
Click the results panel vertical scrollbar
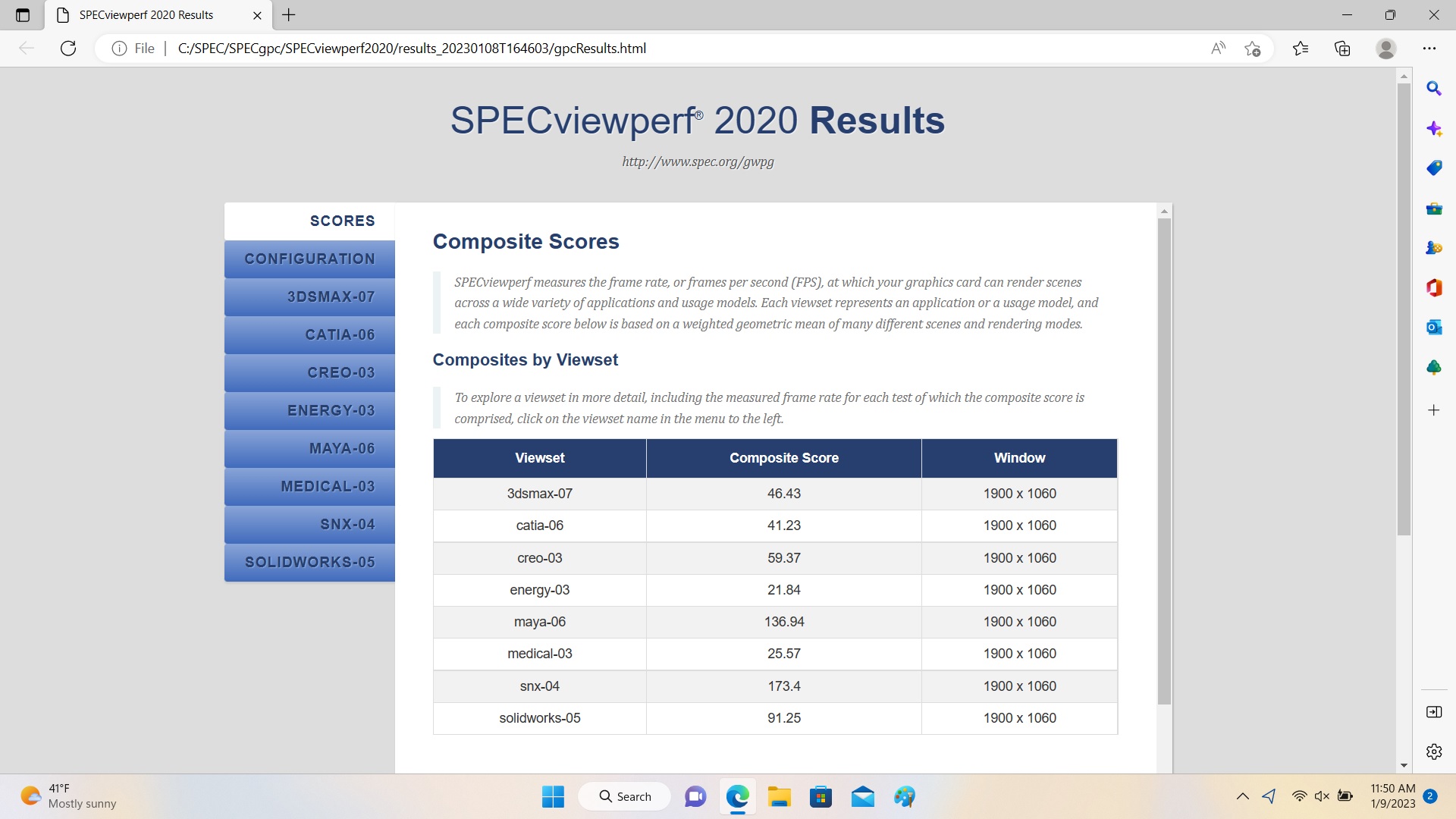point(1164,455)
